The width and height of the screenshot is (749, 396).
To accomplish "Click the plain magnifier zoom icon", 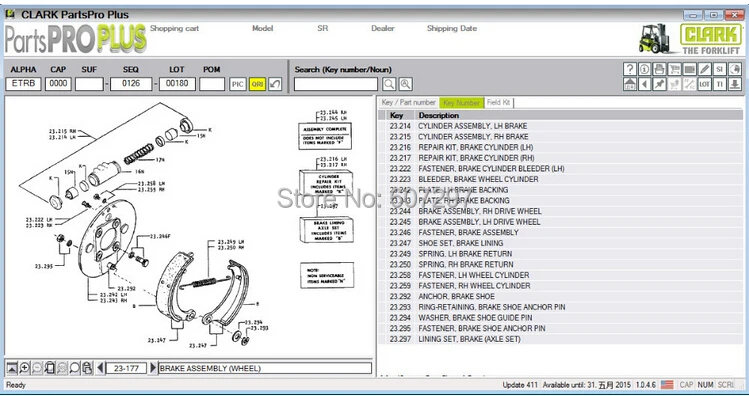I will coord(75,368).
